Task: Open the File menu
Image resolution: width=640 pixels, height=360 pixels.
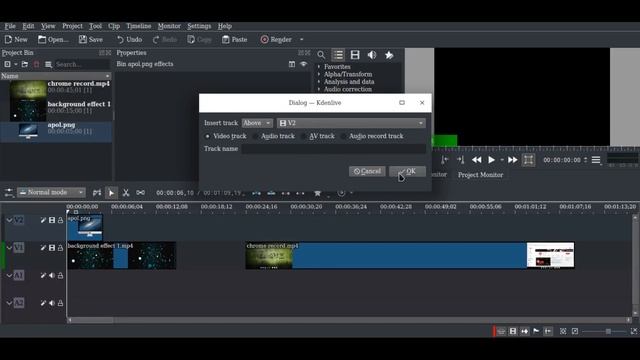Action: pyautogui.click(x=10, y=26)
